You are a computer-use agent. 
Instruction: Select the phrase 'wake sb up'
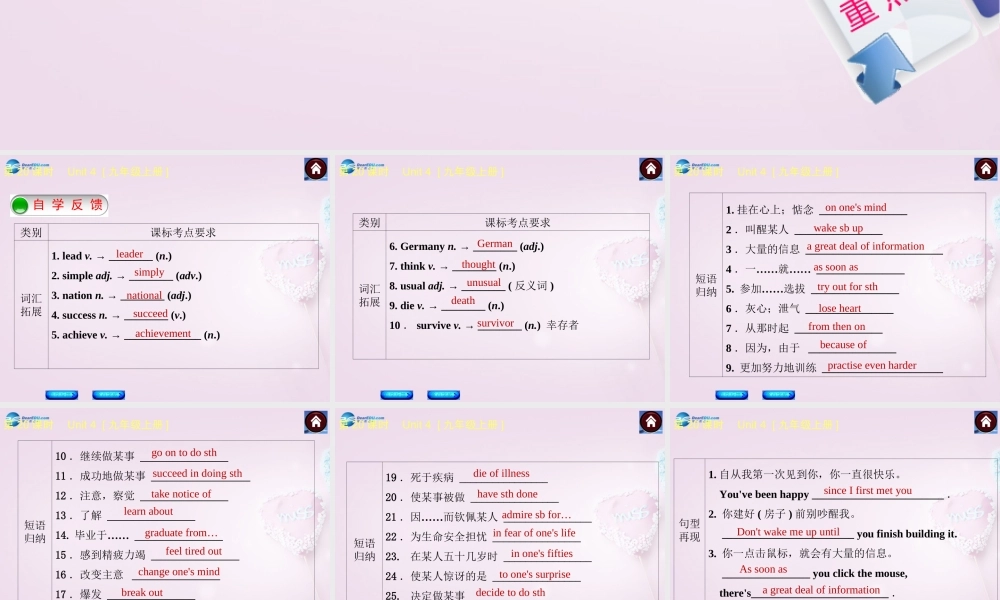[x=838, y=228]
